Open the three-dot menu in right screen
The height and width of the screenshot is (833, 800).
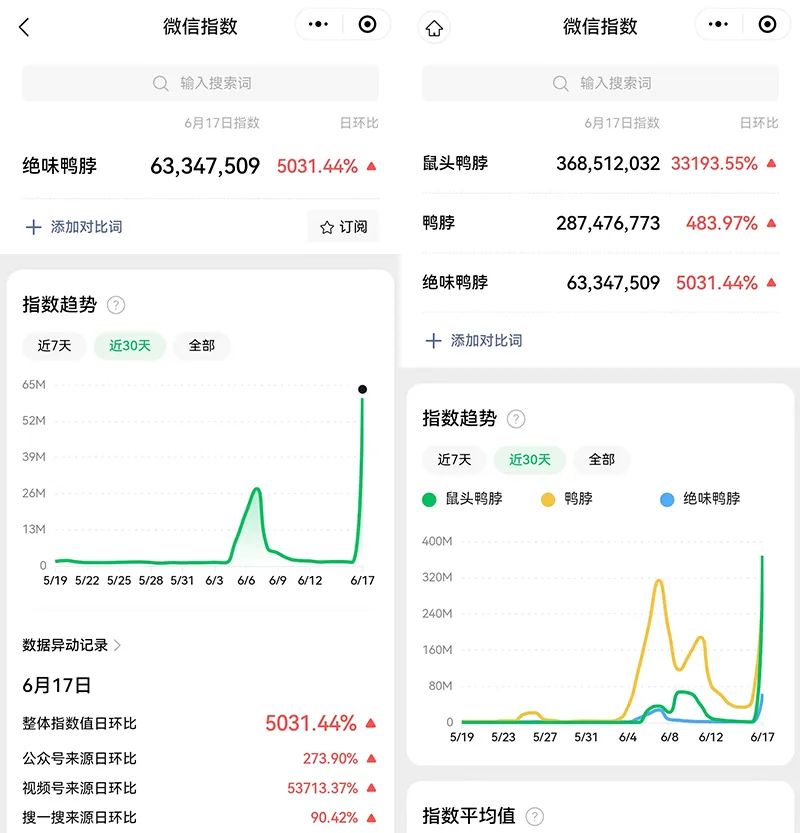tap(718, 24)
